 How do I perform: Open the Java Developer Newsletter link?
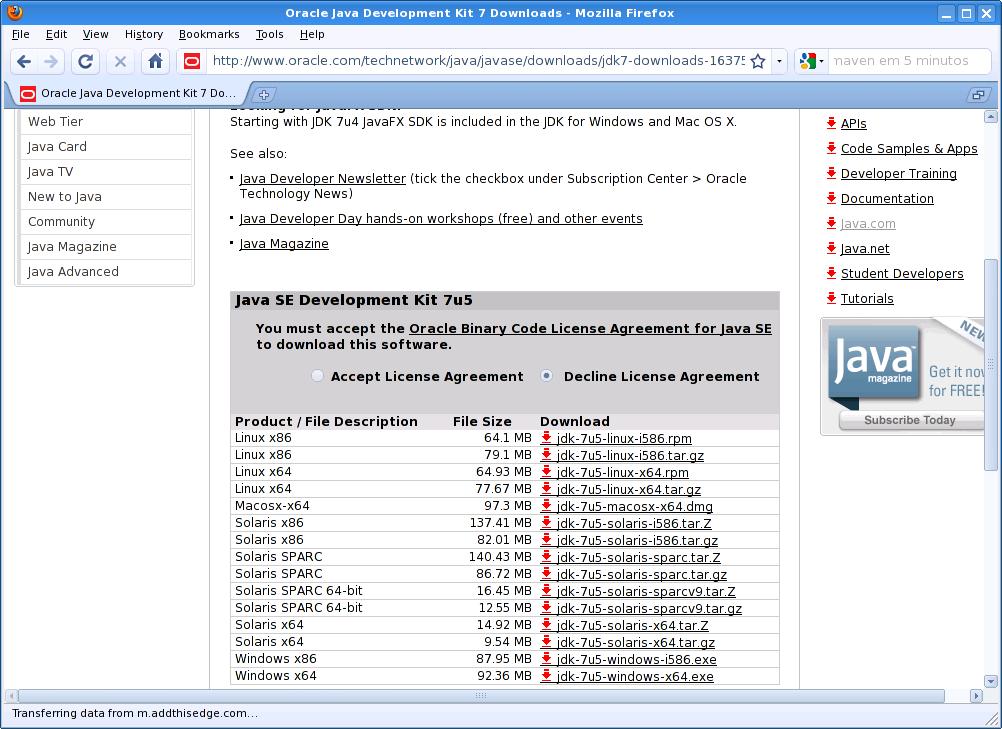pos(323,179)
